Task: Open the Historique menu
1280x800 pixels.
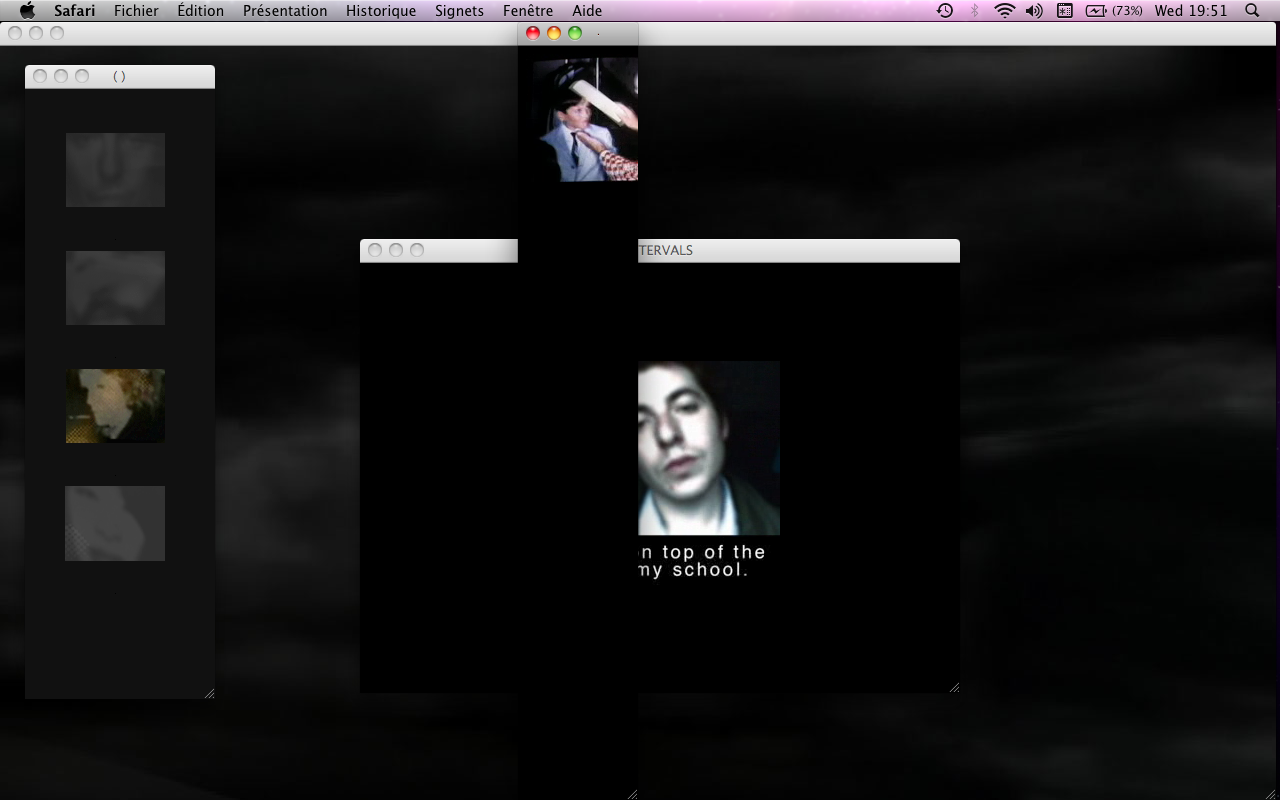Action: click(381, 11)
